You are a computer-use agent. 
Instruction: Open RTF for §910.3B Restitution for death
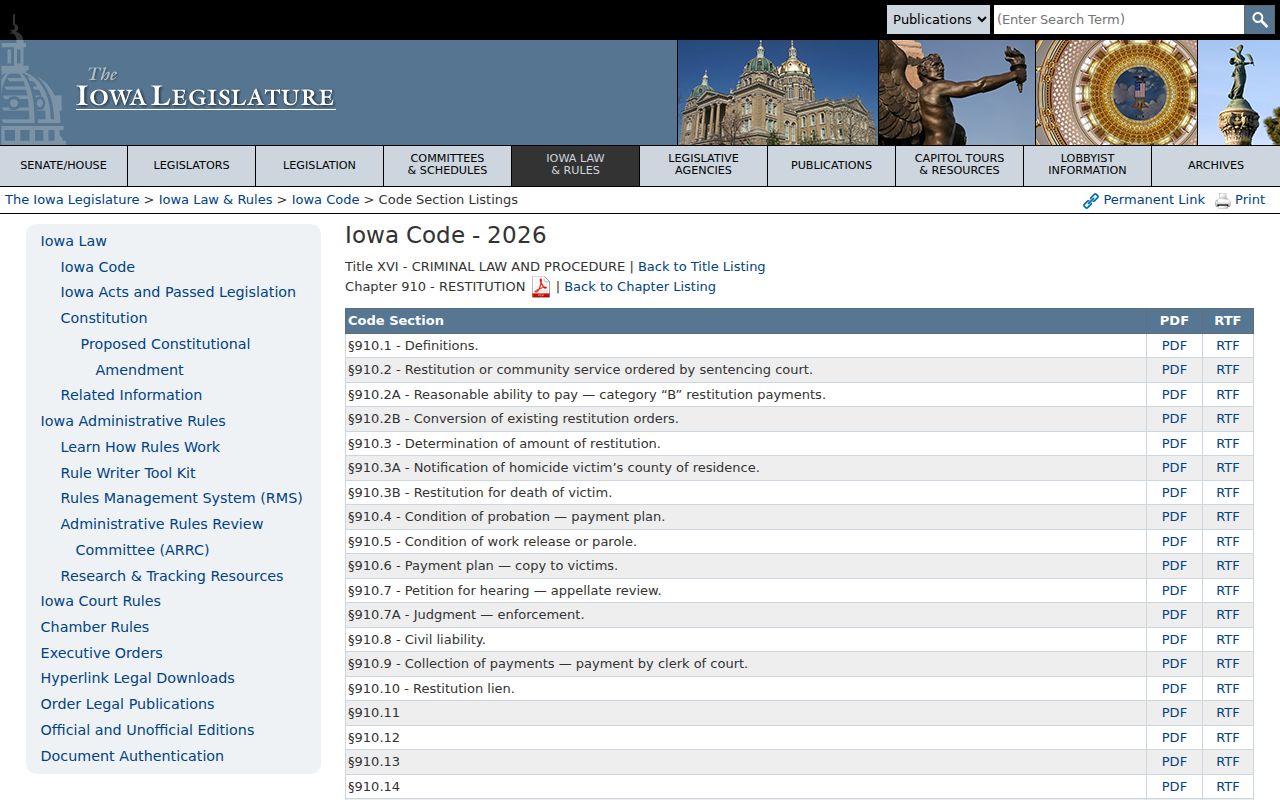tap(1227, 493)
